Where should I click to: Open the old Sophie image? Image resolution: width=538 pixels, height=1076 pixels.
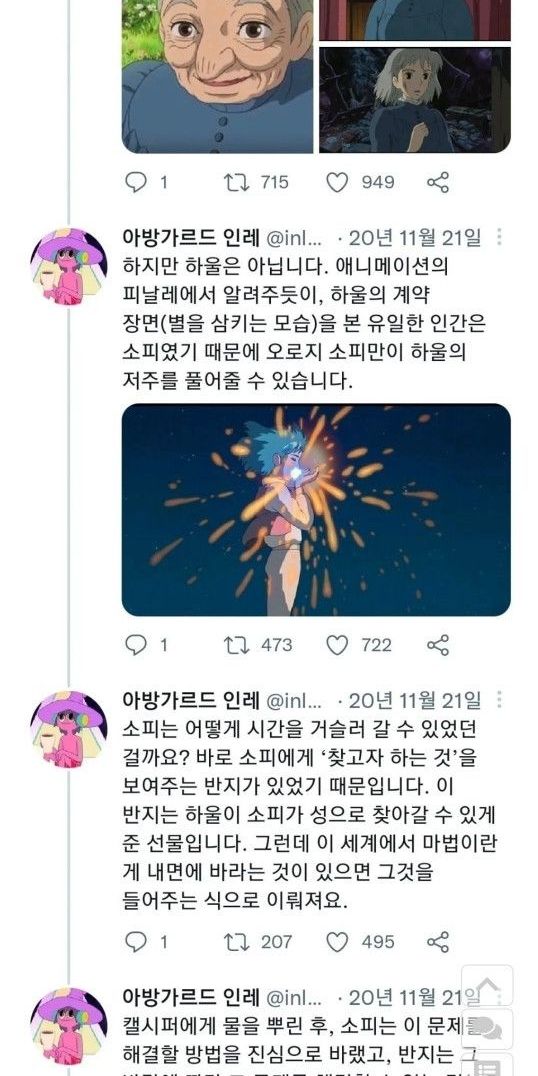[x=218, y=76]
